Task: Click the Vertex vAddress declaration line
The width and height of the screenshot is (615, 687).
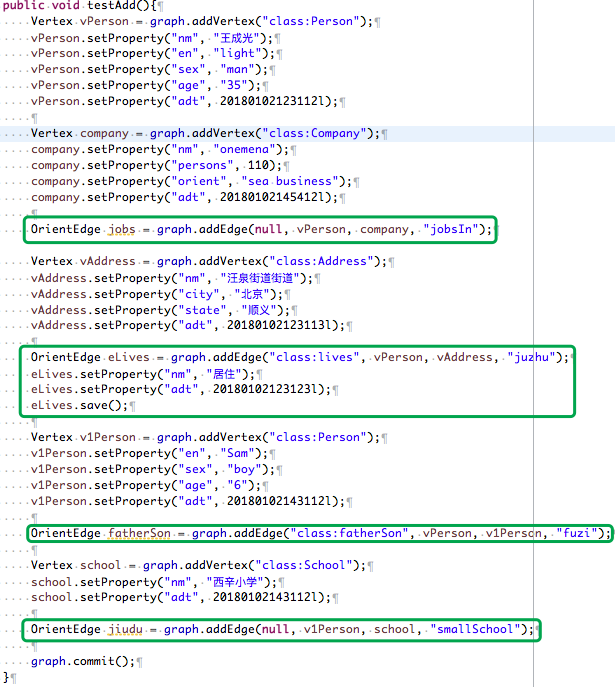Action: [209, 261]
